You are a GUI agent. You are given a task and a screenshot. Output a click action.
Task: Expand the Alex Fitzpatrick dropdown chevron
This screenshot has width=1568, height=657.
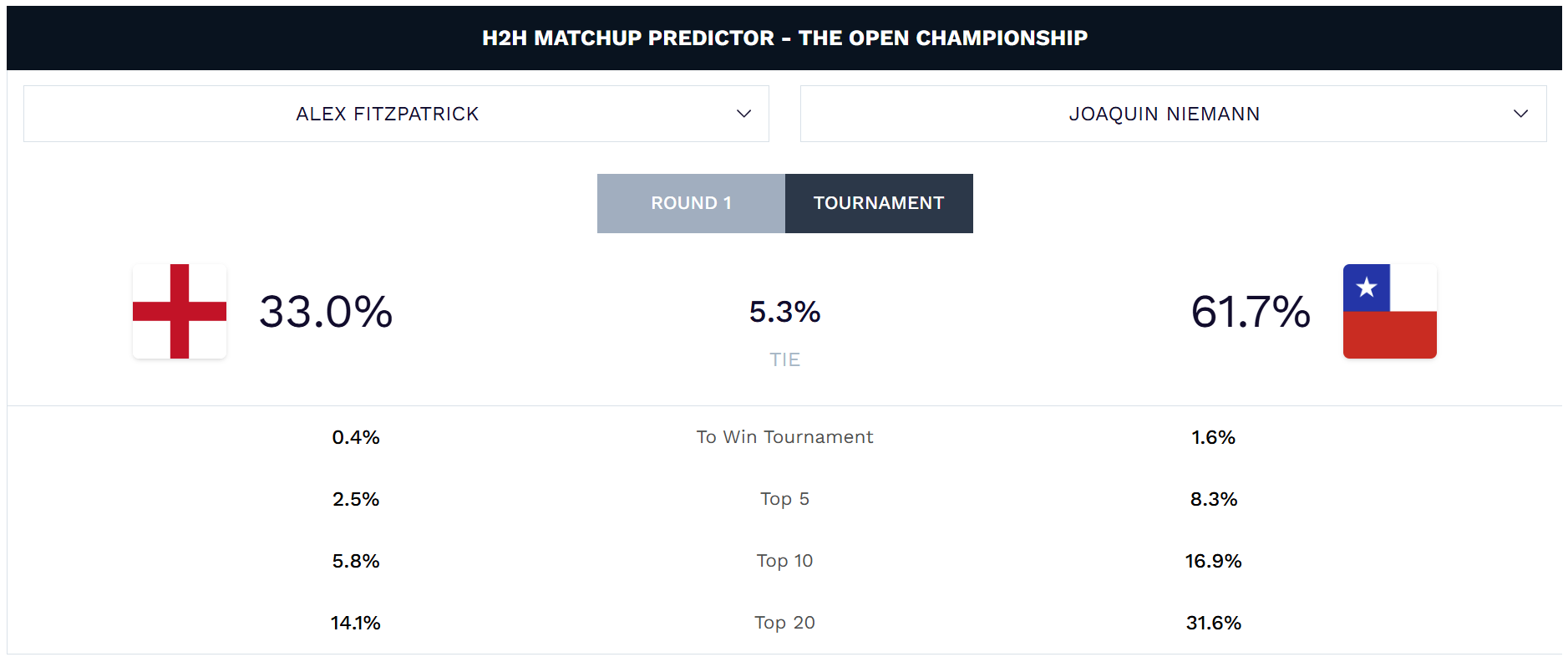tap(743, 114)
